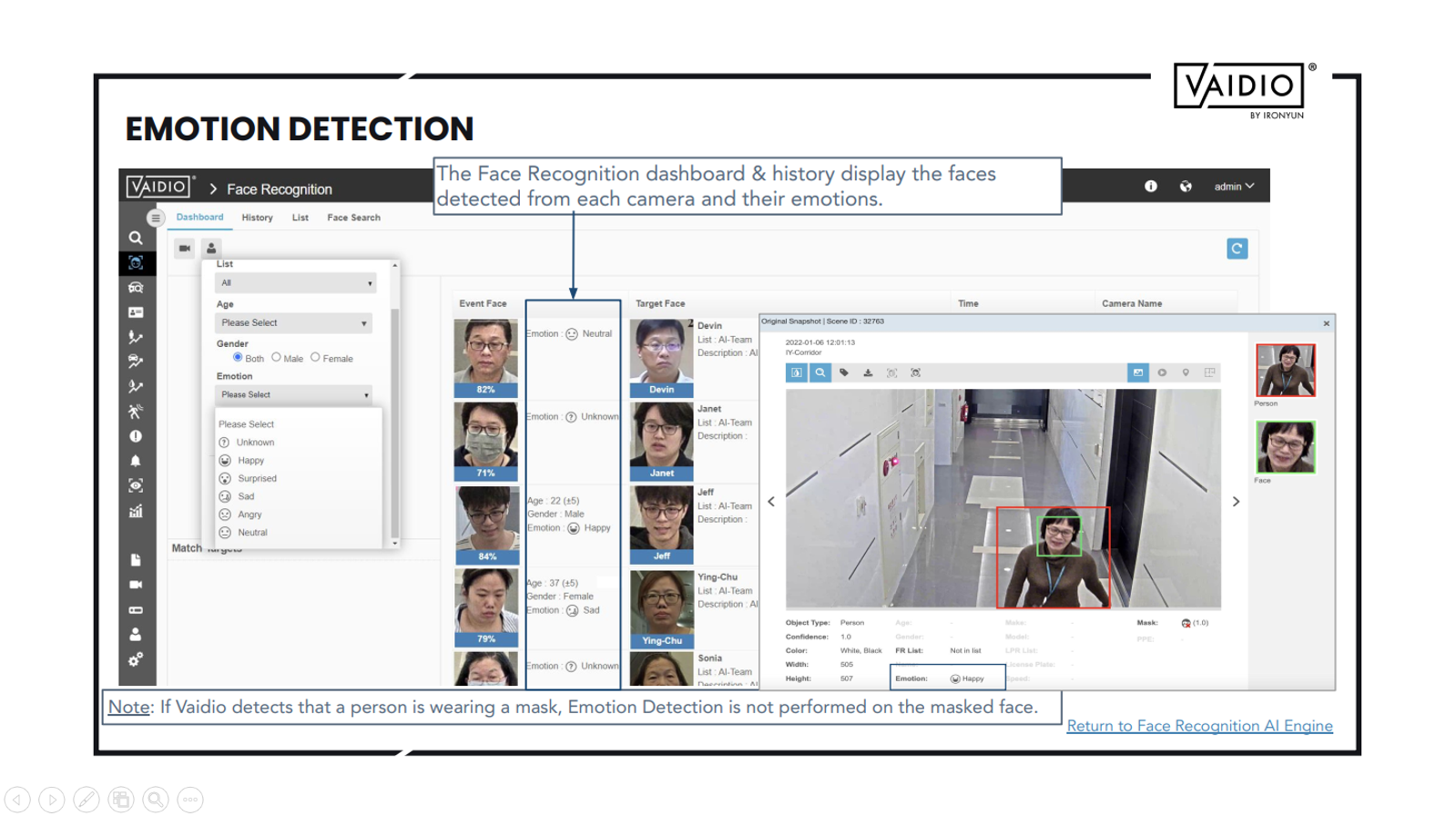The image size is (1456, 816).
Task: Open the globe language icon
Action: point(1186,186)
